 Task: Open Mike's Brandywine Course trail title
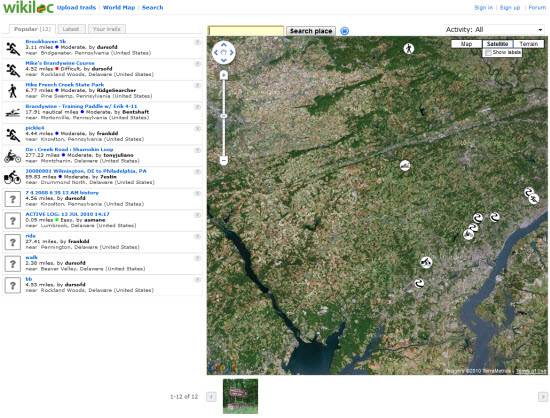[60, 63]
